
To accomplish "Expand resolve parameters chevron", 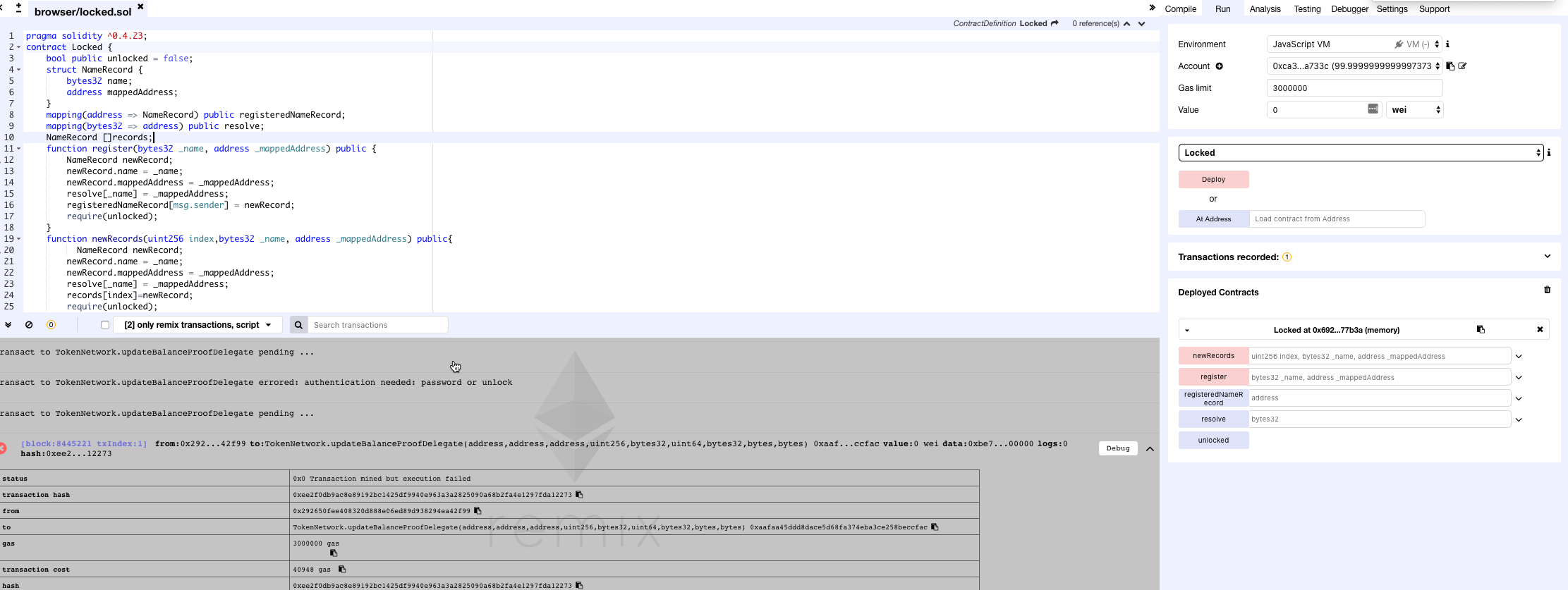I will (x=1519, y=419).
